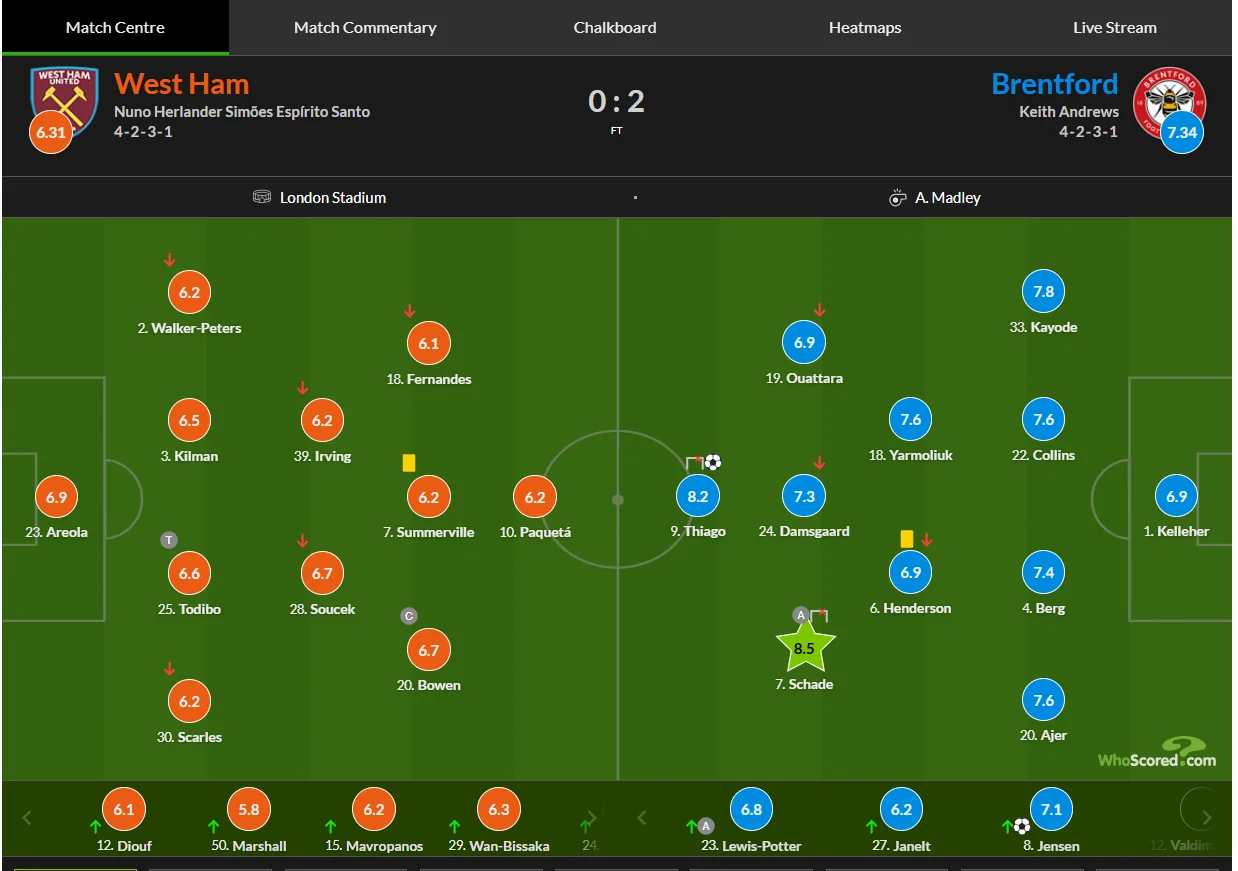
Task: Click the captain badge beside Bowen
Action: tap(408, 616)
